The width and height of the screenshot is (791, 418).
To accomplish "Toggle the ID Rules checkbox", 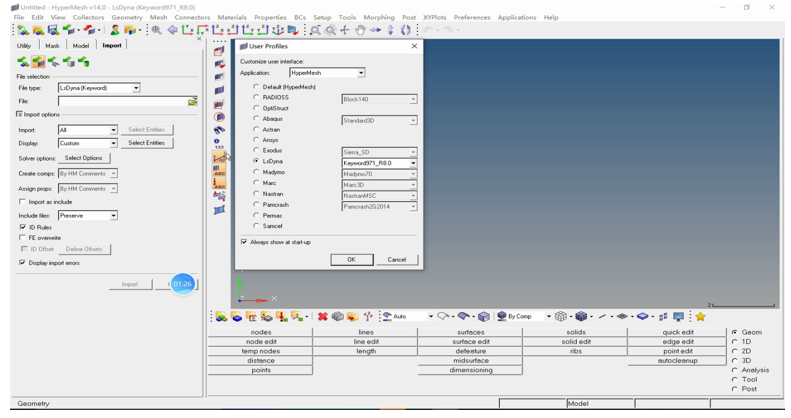I will pos(22,227).
